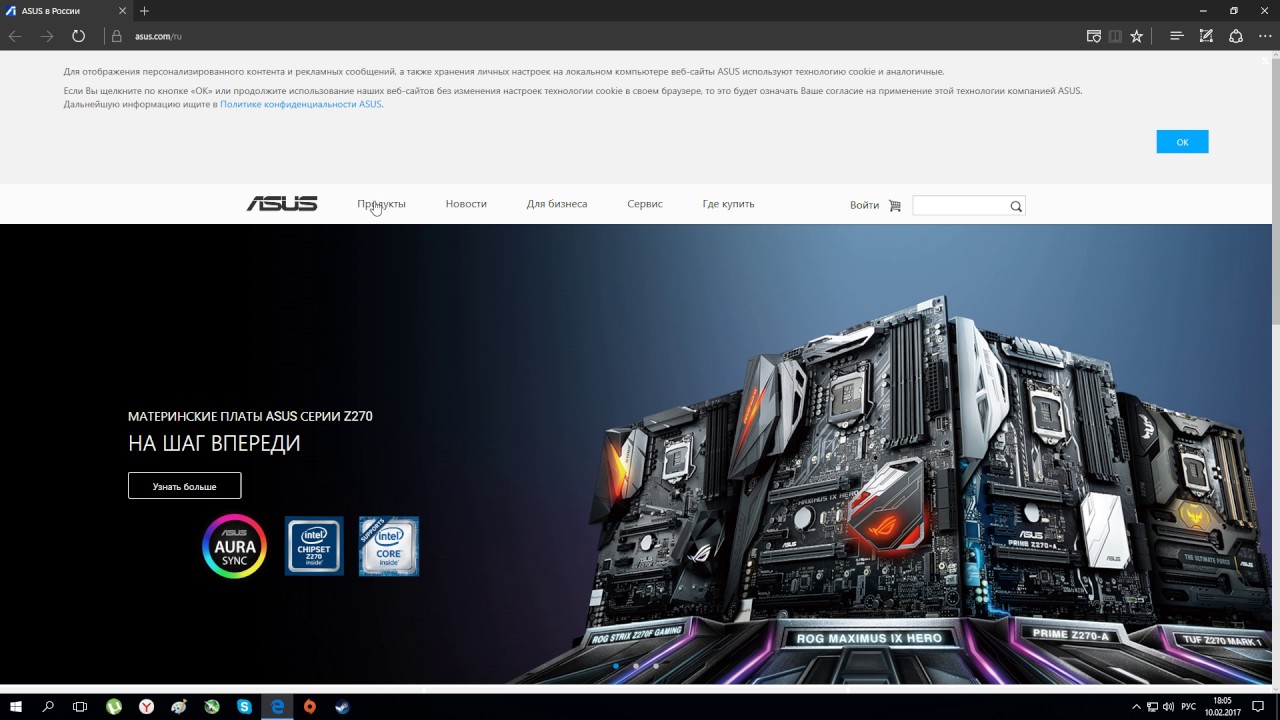Open Windows search magnifier on taskbar

(48, 706)
